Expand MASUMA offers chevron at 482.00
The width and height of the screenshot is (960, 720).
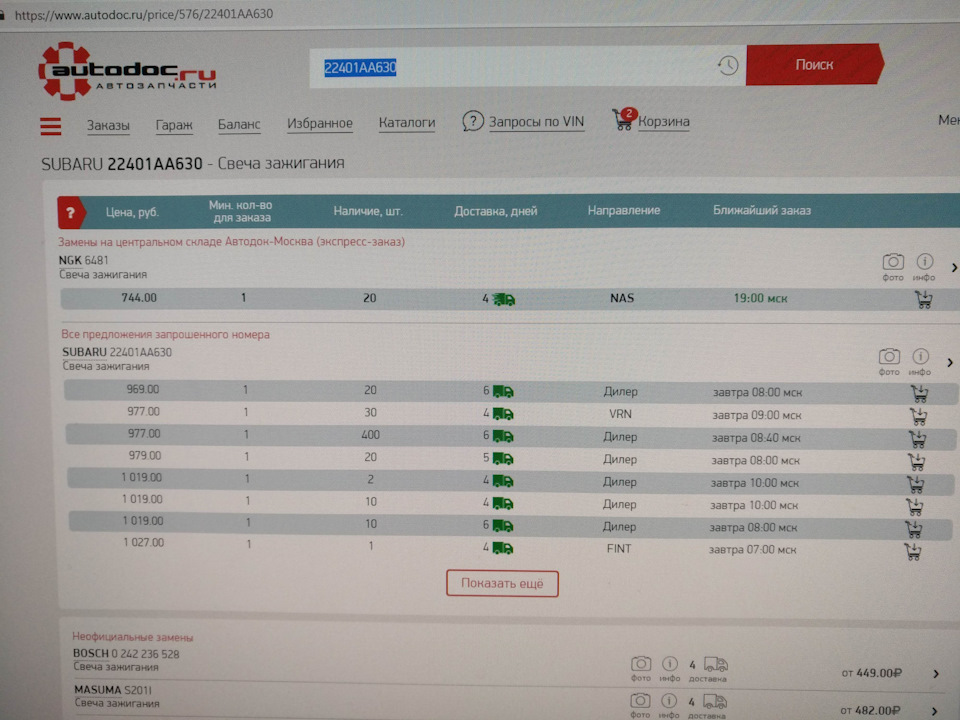(x=934, y=711)
